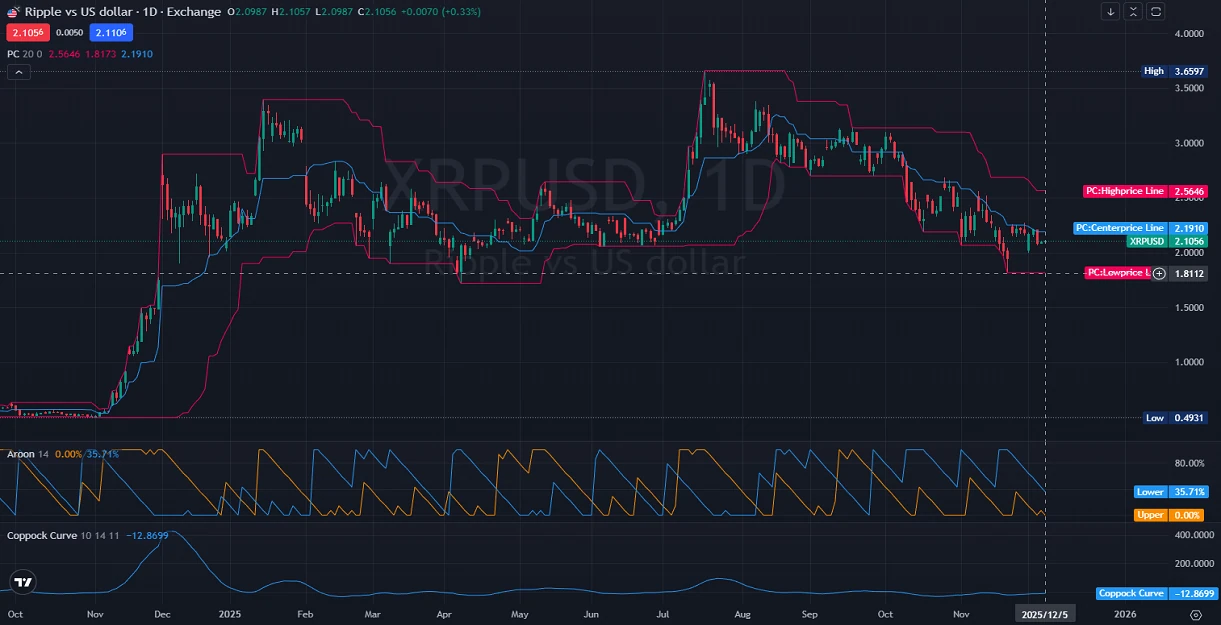The image size is (1221, 625).
Task: Click the Aroon Lower 35.71% label
Action: tap(1151, 492)
